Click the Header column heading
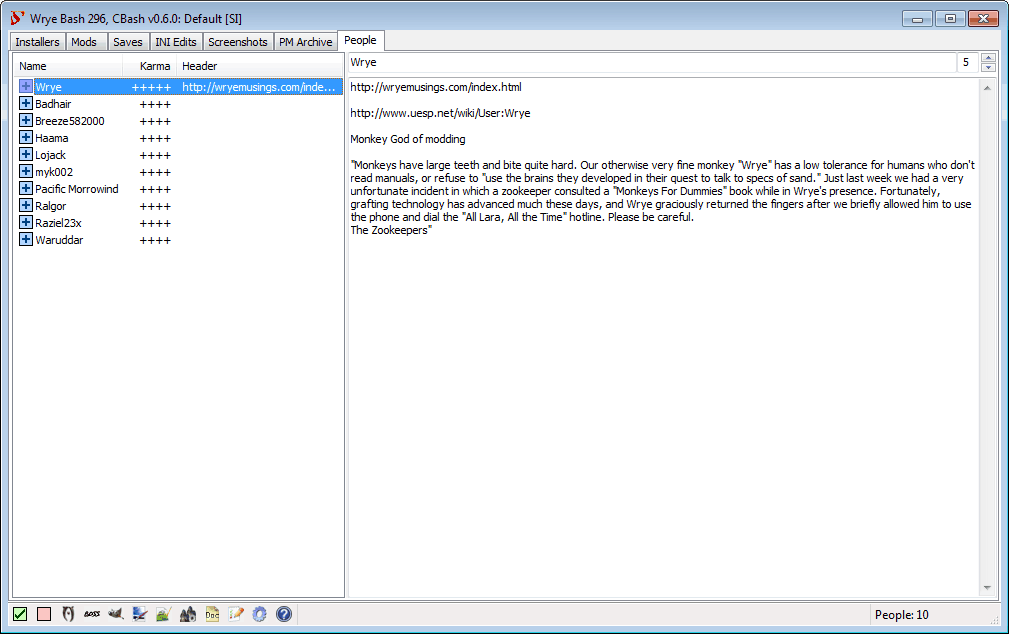Image resolution: width=1009 pixels, height=634 pixels. point(260,66)
